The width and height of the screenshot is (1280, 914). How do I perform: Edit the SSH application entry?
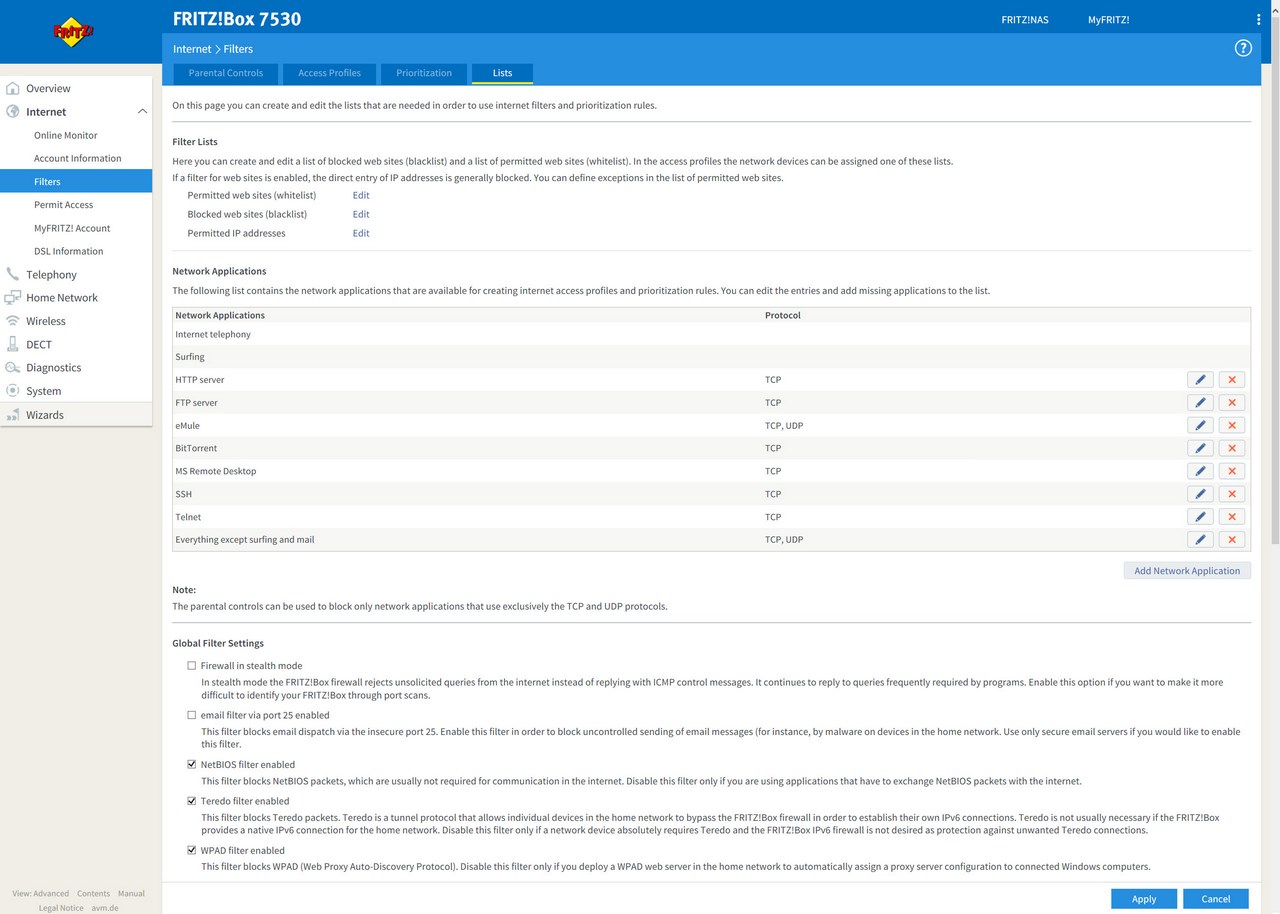[x=1200, y=494]
